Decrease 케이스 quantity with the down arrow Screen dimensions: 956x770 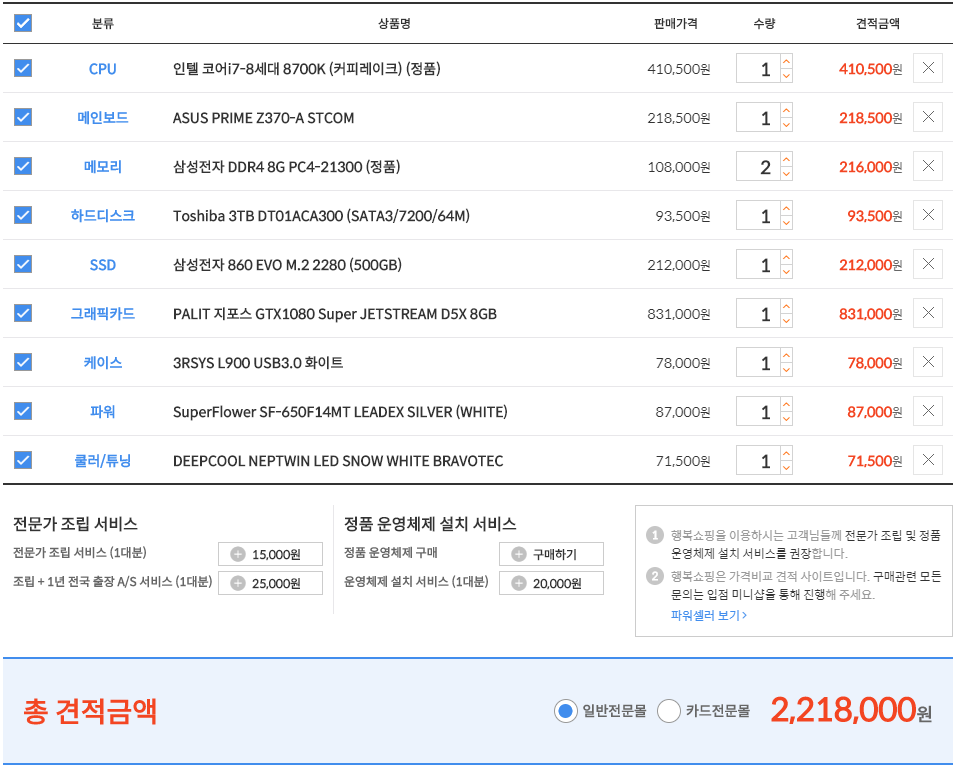[787, 369]
